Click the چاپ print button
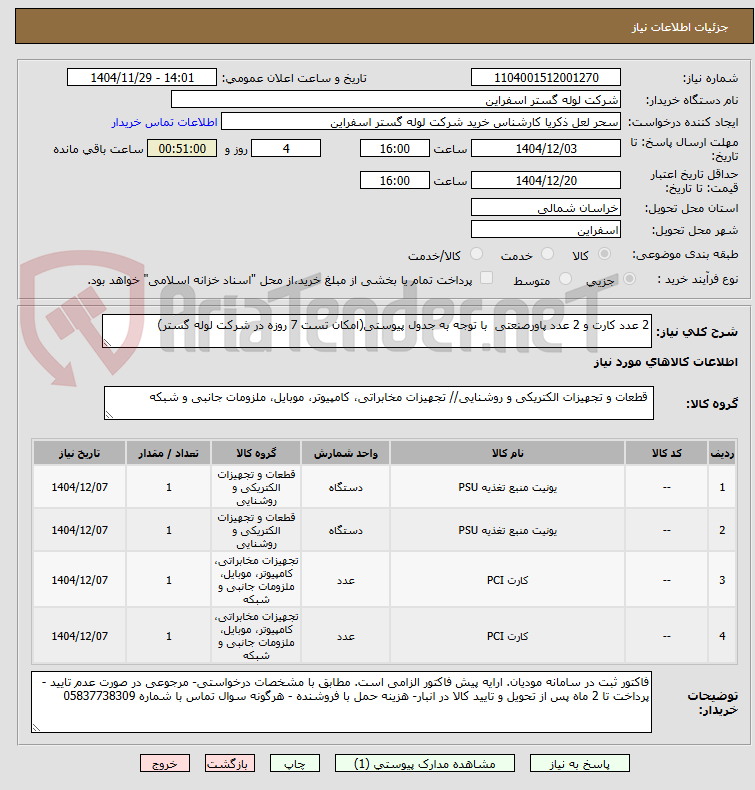This screenshot has width=755, height=790. point(295,764)
